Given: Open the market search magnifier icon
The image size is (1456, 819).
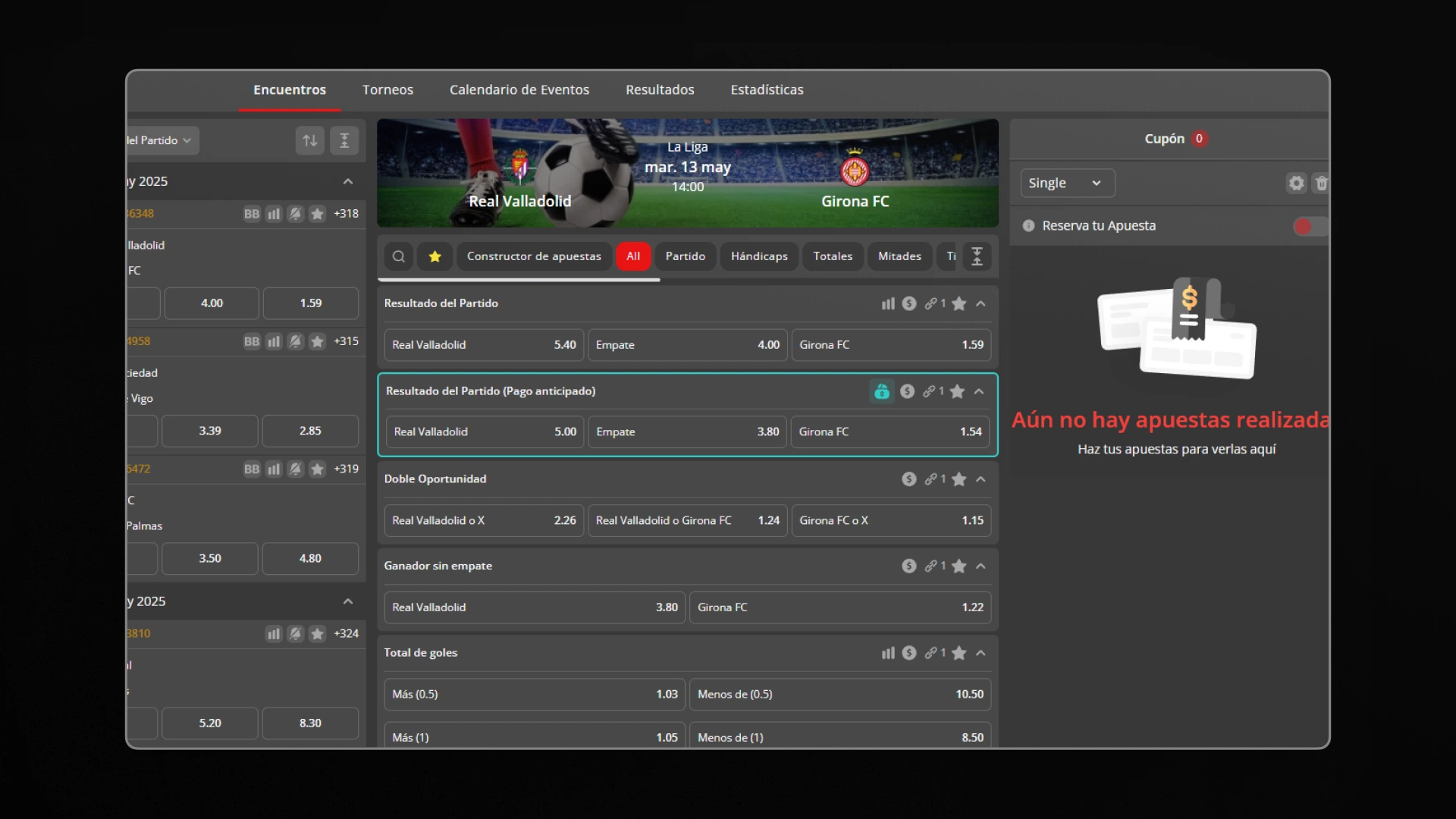Looking at the screenshot, I should (398, 256).
